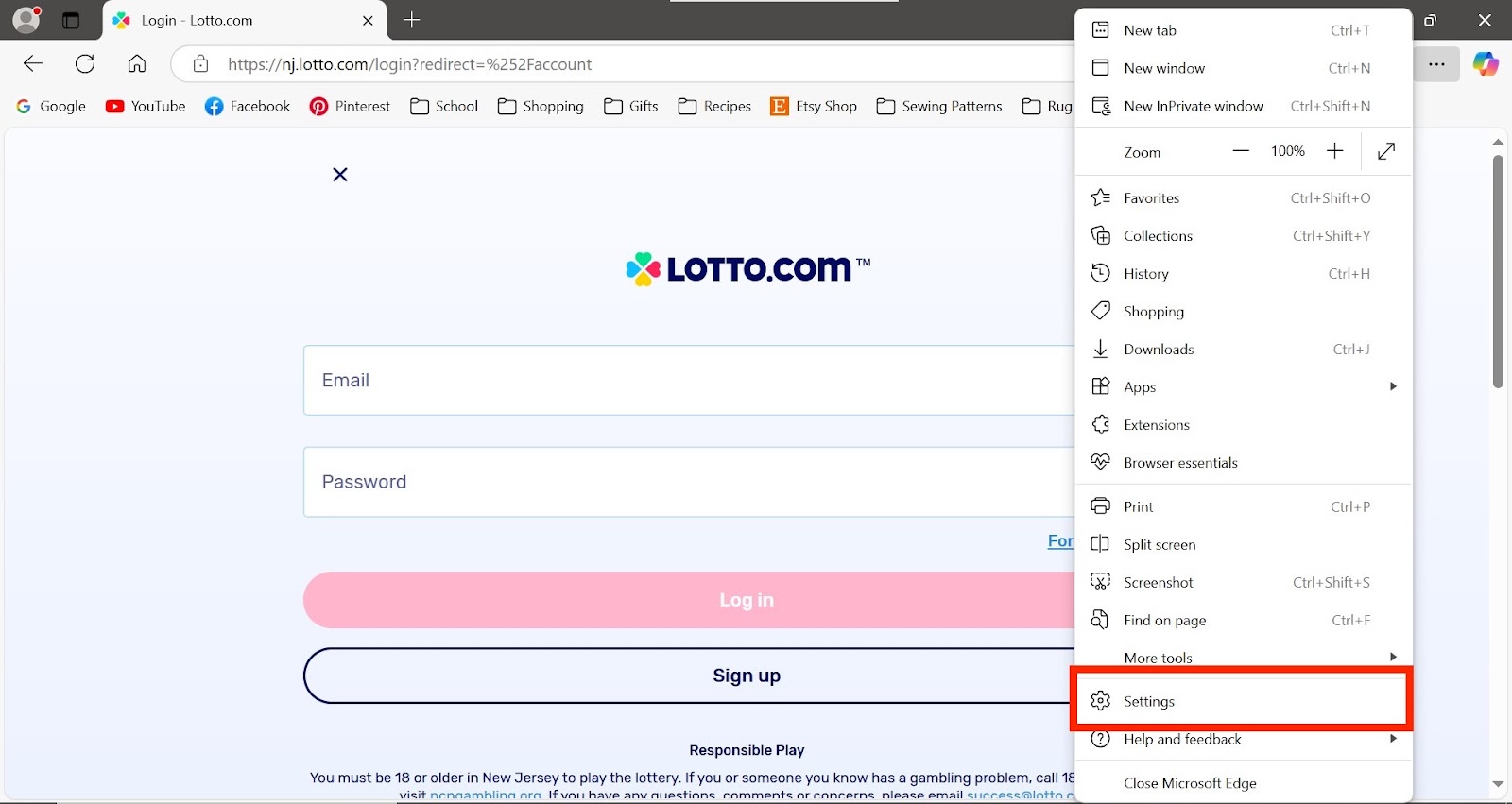Screen dimensions: 1512x804
Task: Select Find on page
Action: [x=1244, y=620]
